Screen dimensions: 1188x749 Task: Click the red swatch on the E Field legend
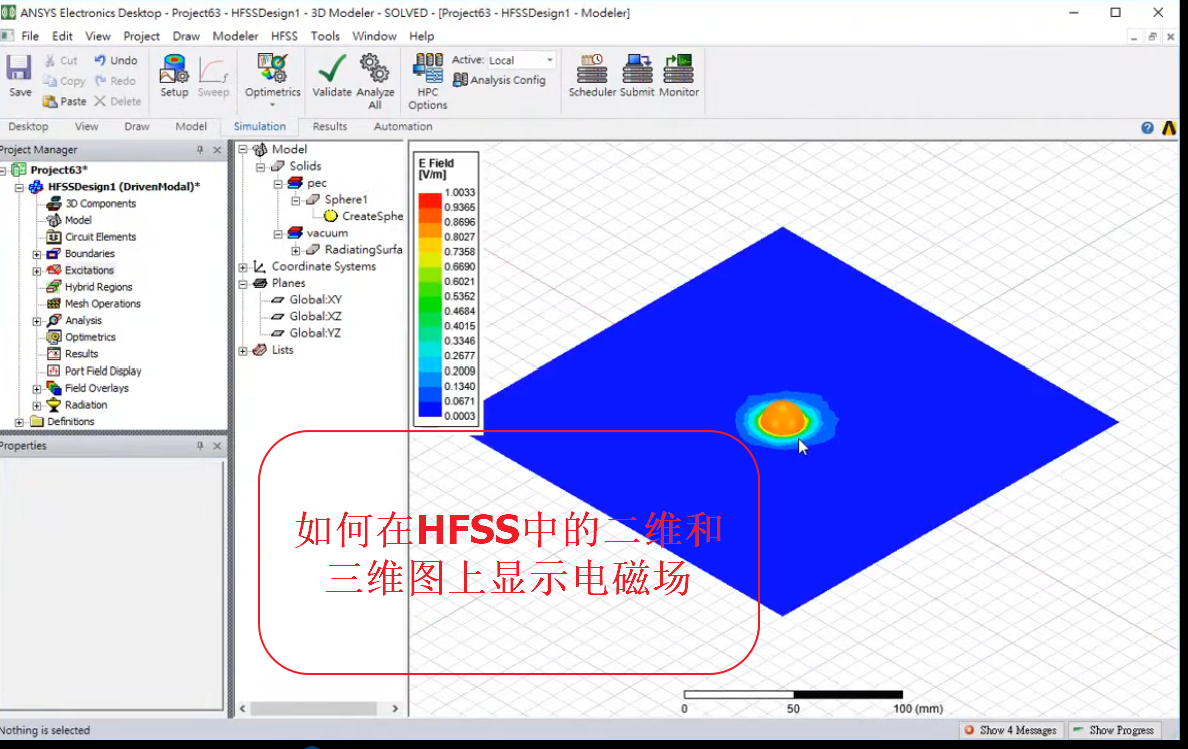coord(430,200)
